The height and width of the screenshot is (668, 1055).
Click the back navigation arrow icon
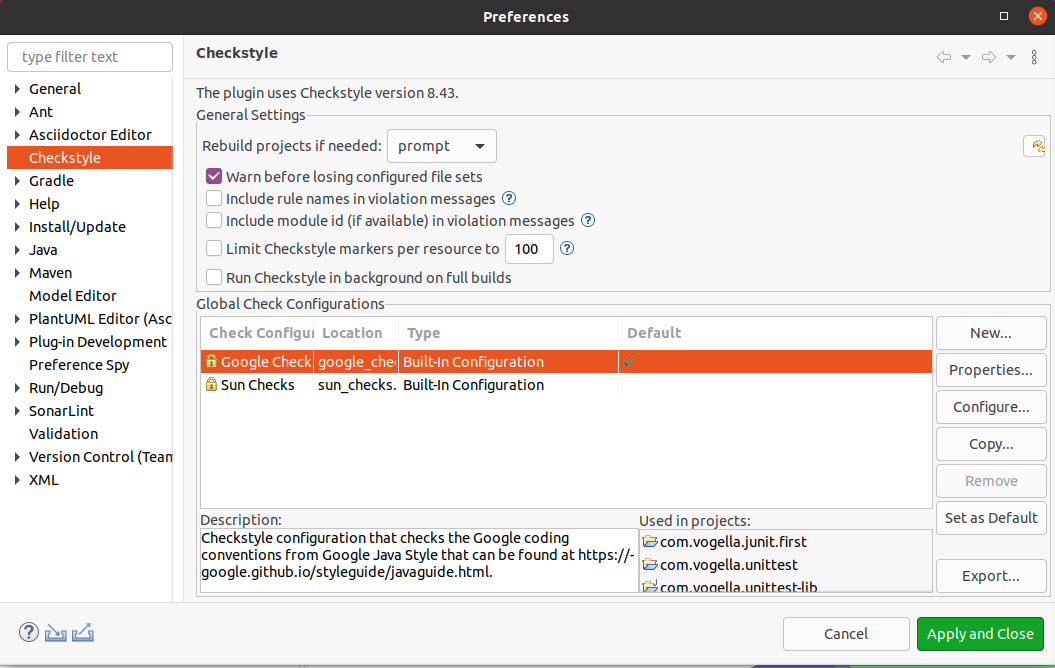tap(943, 57)
